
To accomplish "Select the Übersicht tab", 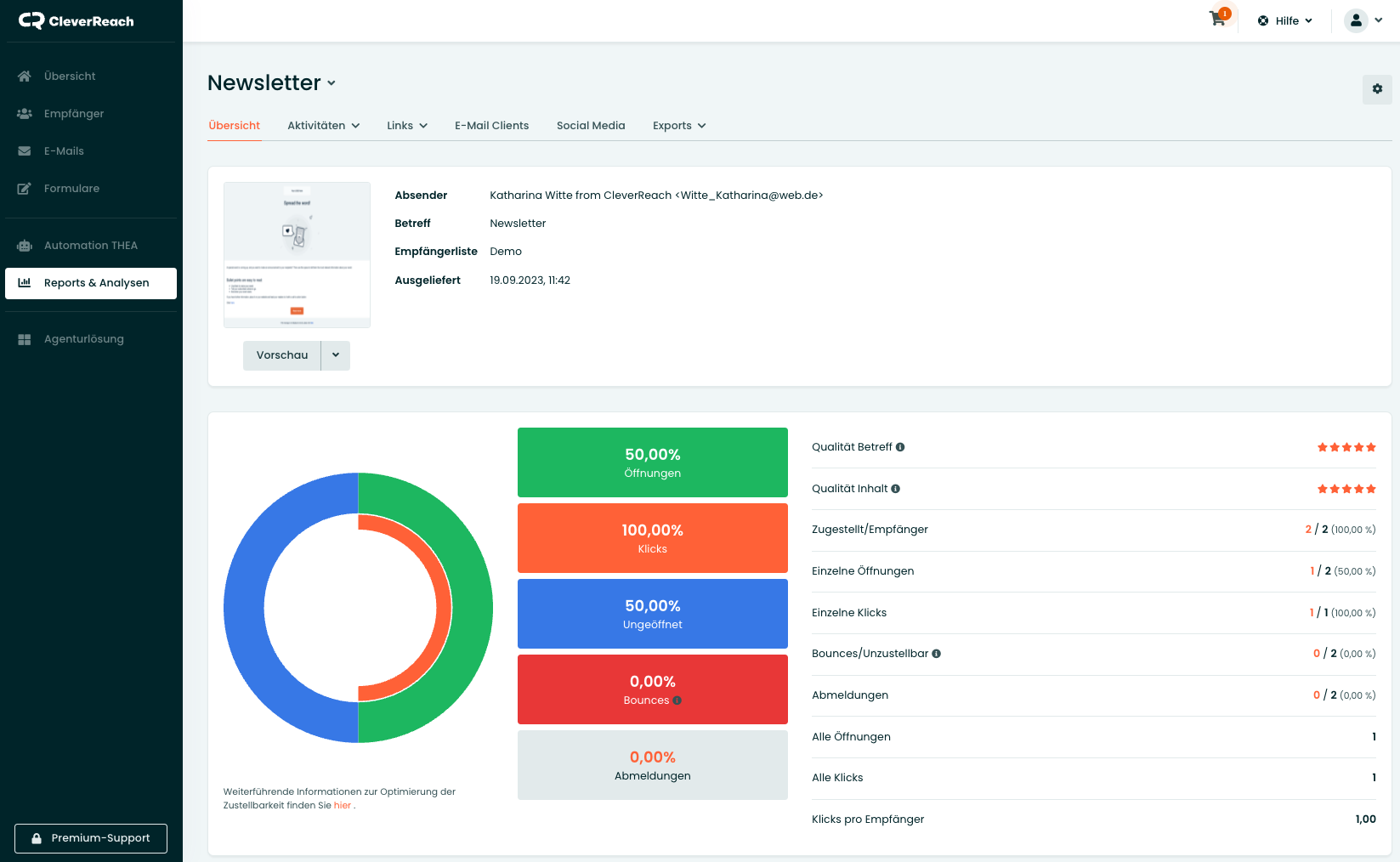I will tap(235, 126).
